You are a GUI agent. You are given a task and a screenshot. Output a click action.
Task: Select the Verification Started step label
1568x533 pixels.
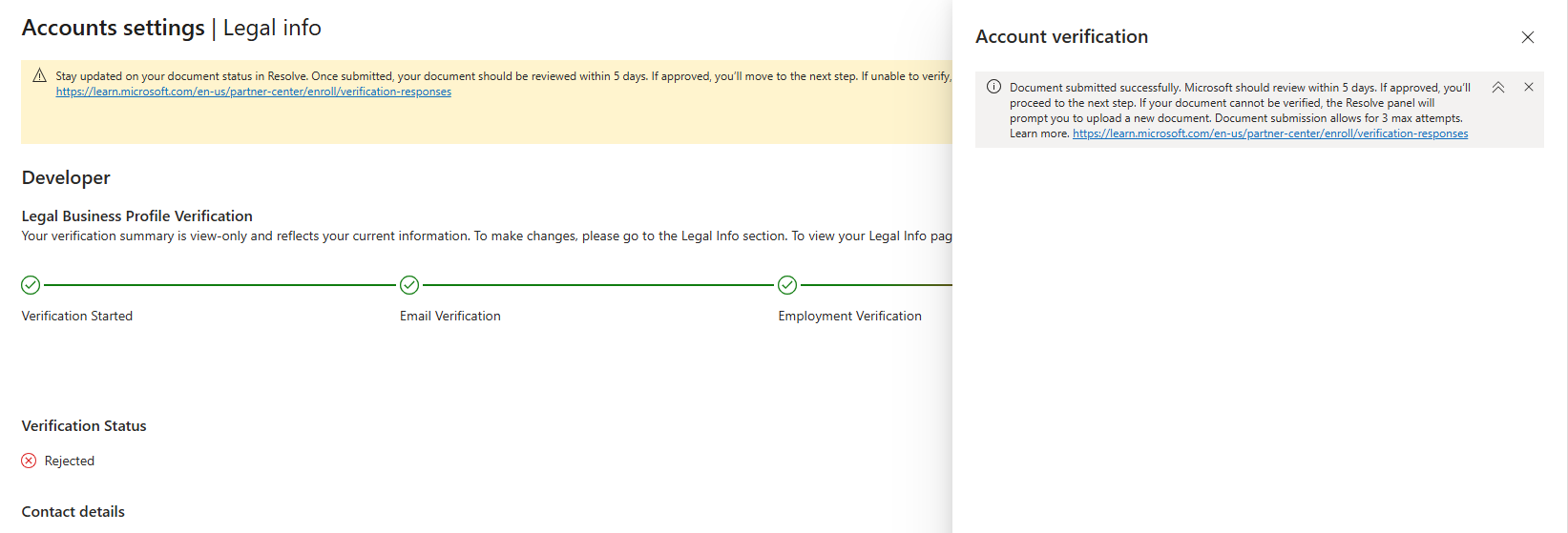[77, 316]
